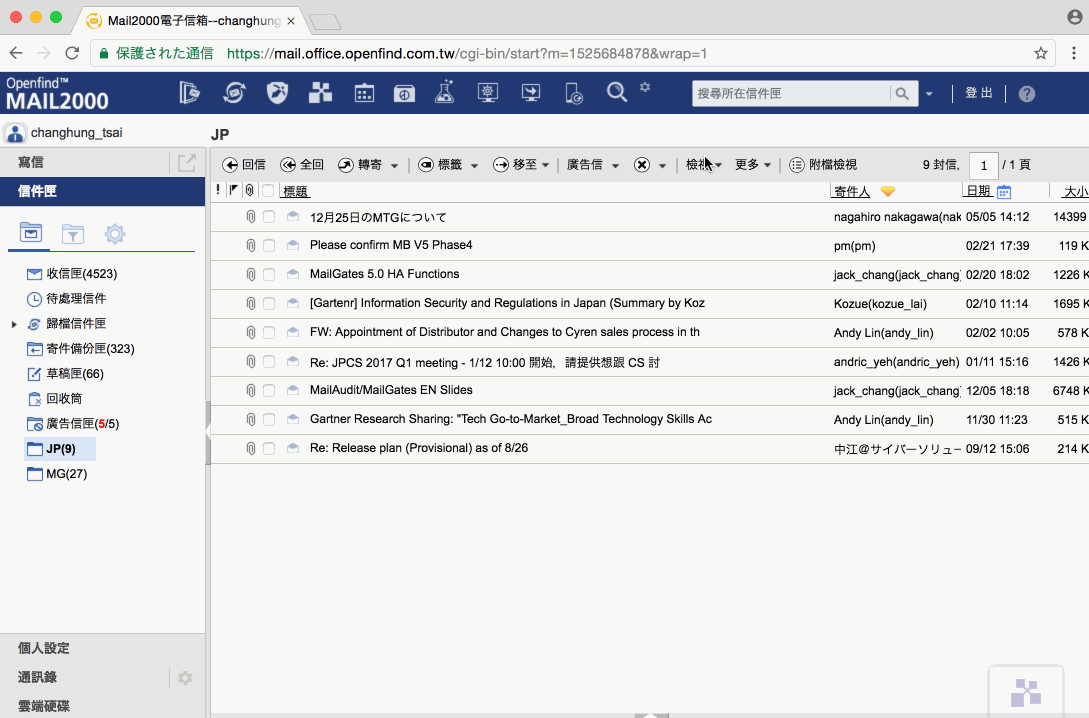Expand the 標籤 dropdown arrow
This screenshot has height=718, width=1089.
[x=474, y=166]
